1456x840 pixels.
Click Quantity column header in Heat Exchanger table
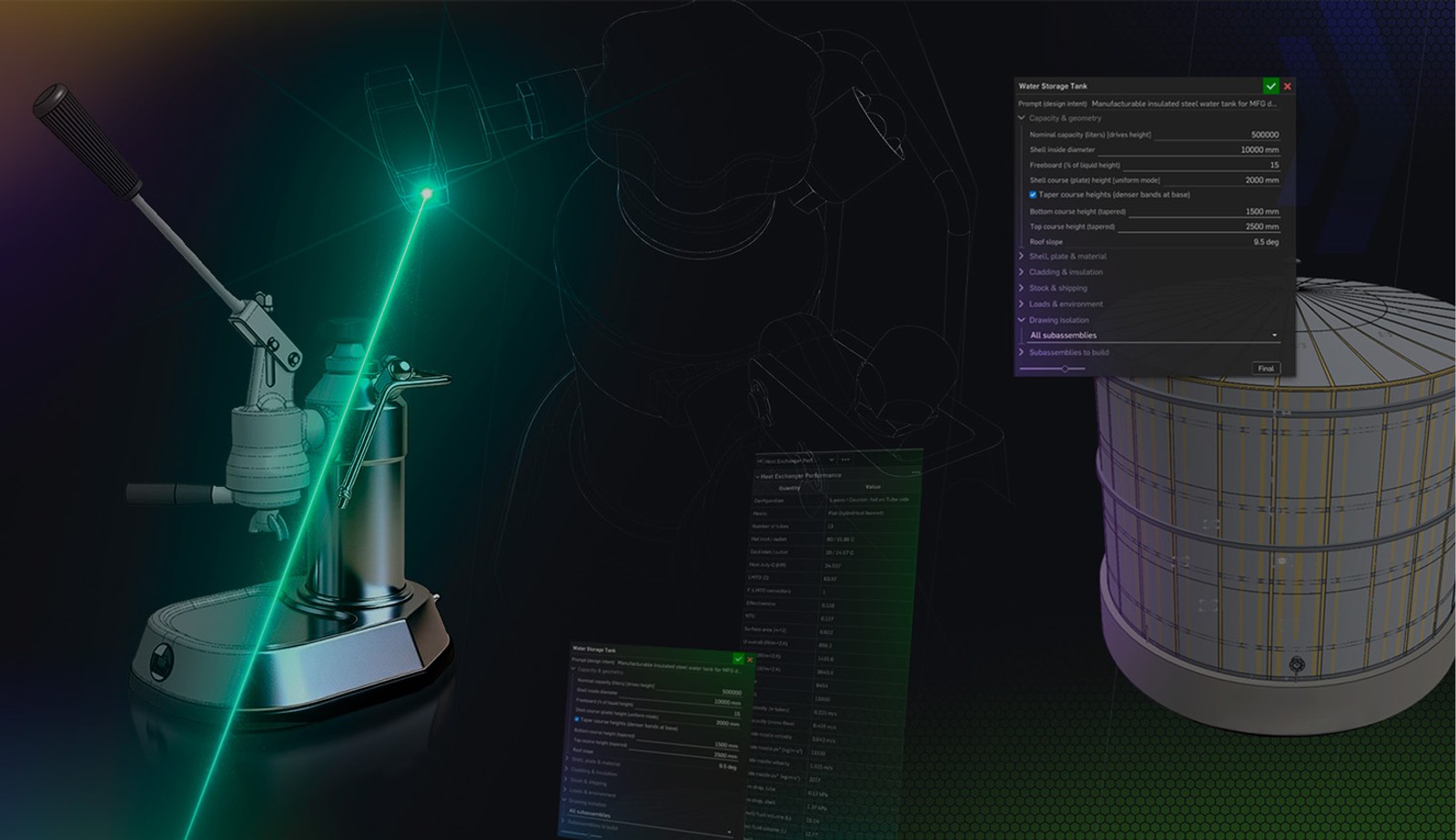(x=789, y=488)
